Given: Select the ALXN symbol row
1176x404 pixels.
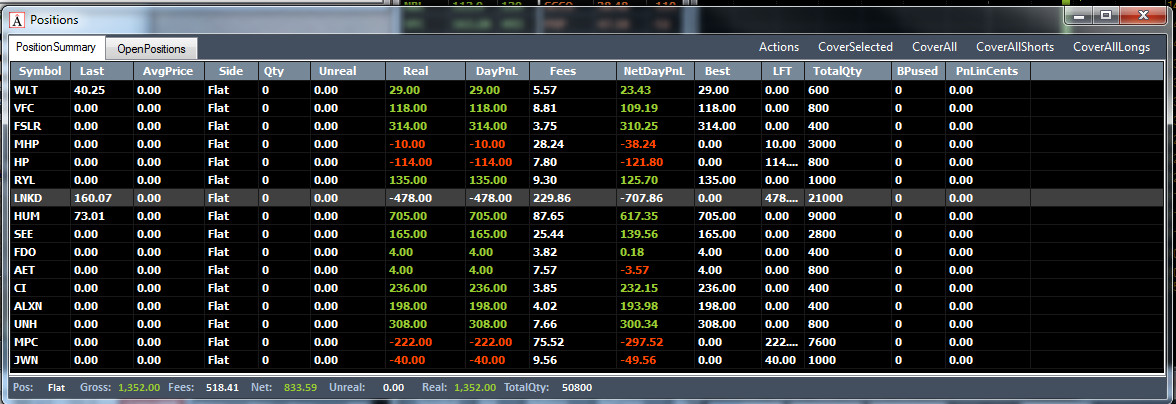Looking at the screenshot, I should (588, 306).
